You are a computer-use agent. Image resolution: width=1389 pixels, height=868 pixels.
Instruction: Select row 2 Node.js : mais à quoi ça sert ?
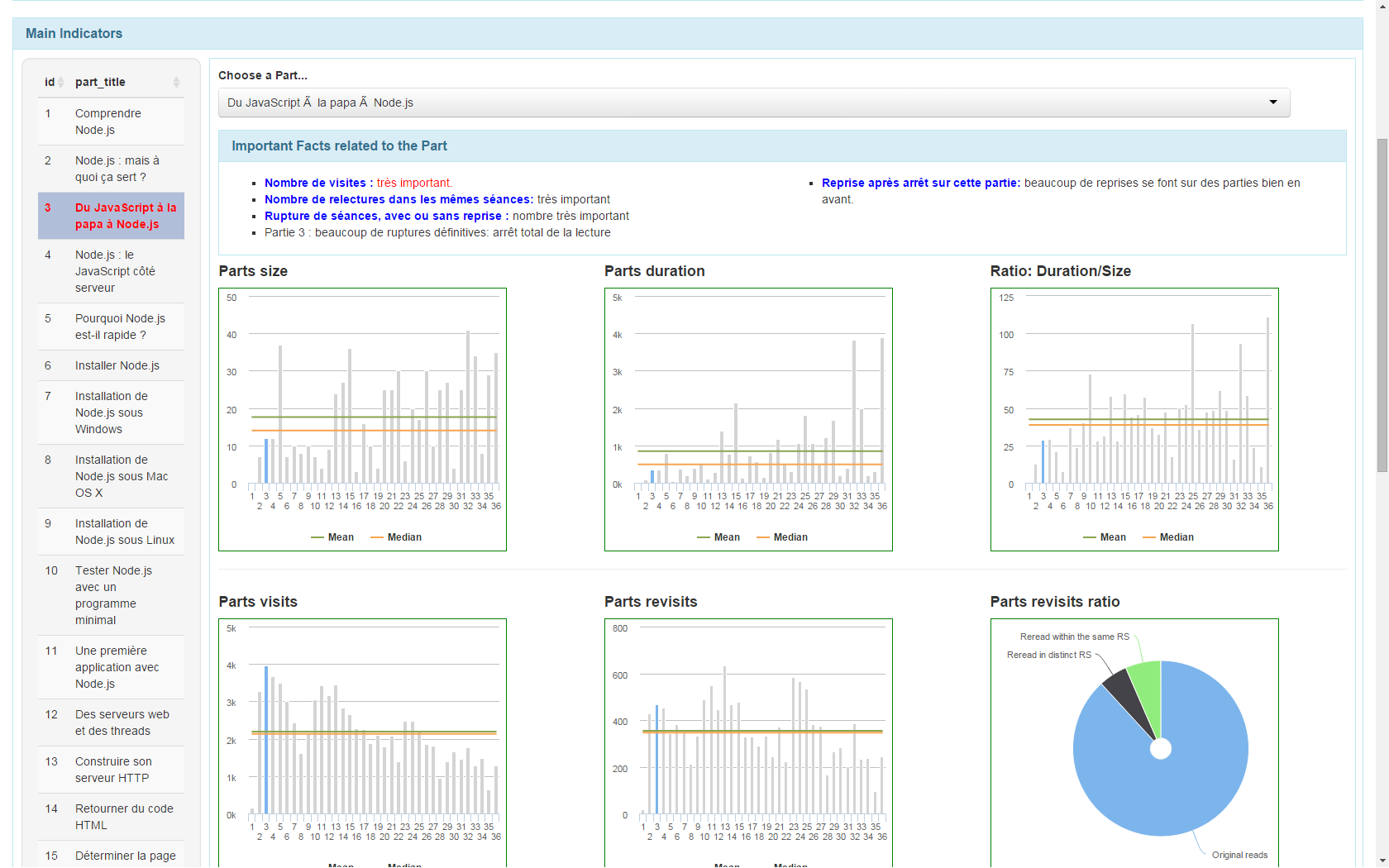pos(111,169)
